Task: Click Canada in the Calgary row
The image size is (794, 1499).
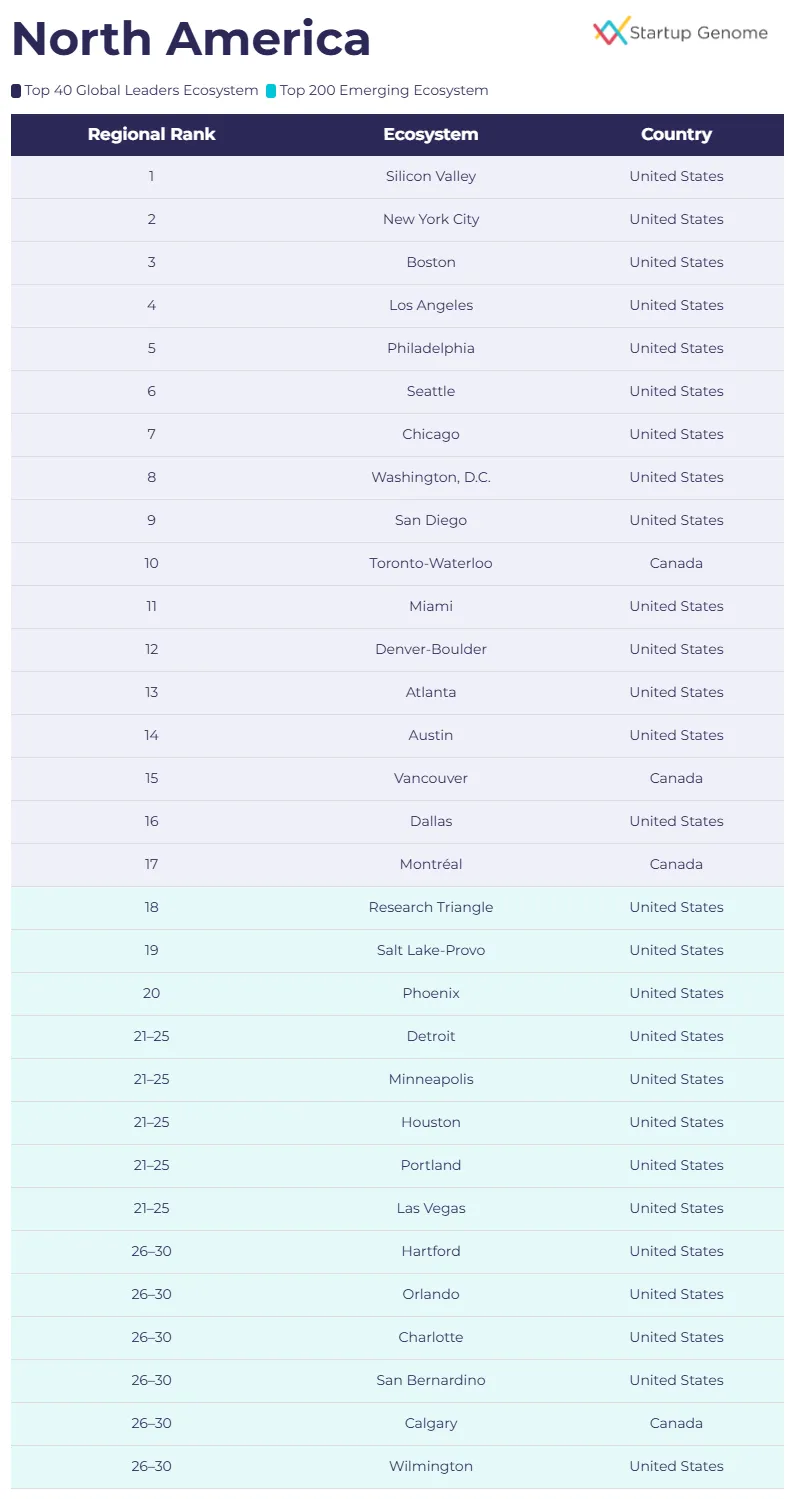Action: (x=676, y=1423)
